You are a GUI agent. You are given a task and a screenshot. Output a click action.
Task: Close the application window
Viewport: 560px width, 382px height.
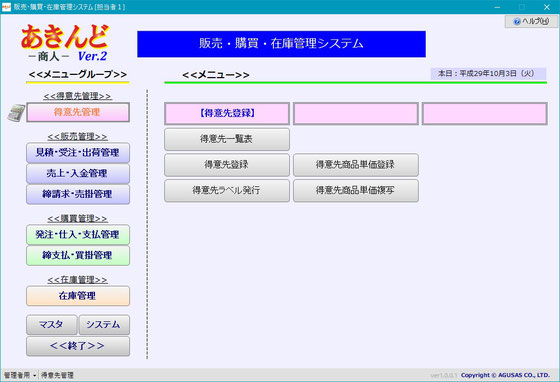[547, 7]
